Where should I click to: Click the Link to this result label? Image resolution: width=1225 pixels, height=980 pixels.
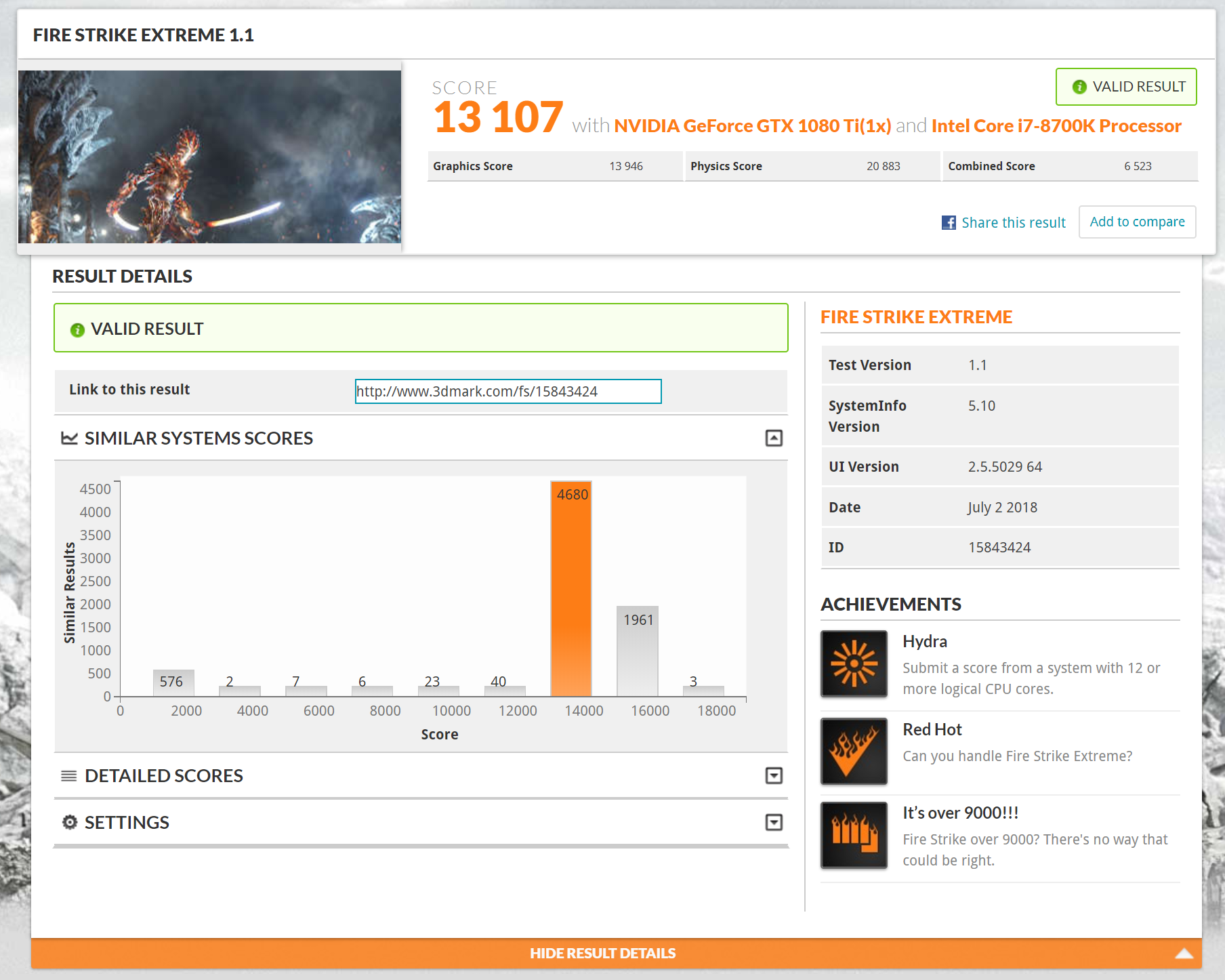129,389
